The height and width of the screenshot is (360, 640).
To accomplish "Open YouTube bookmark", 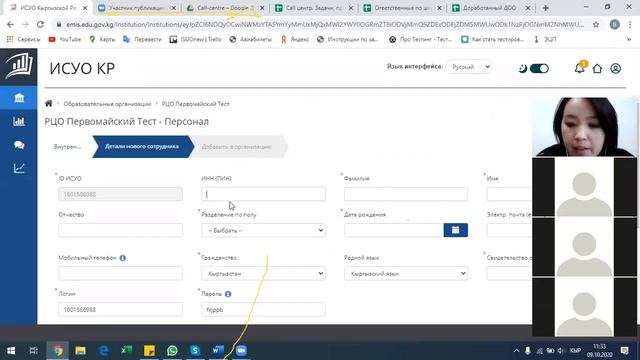I will (65, 40).
